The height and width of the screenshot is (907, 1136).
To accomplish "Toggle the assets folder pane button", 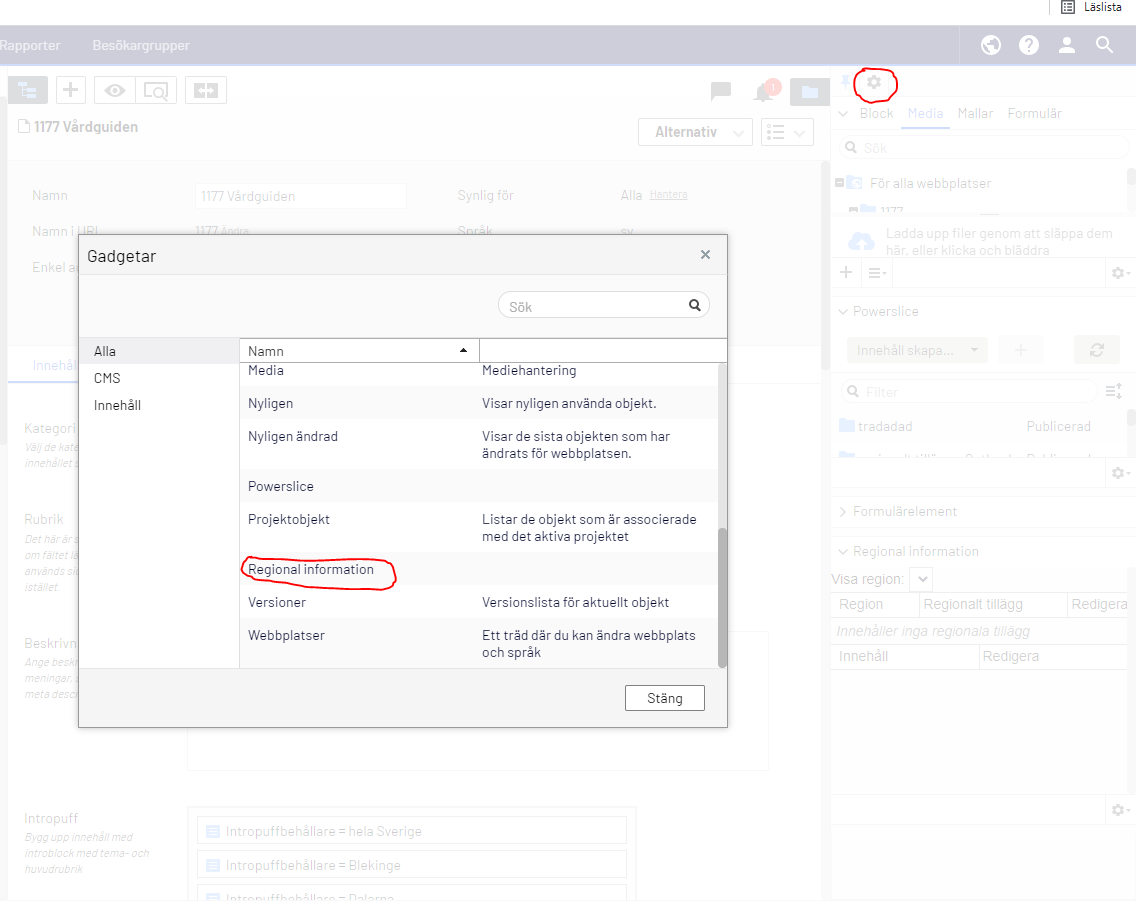I will pyautogui.click(x=809, y=92).
